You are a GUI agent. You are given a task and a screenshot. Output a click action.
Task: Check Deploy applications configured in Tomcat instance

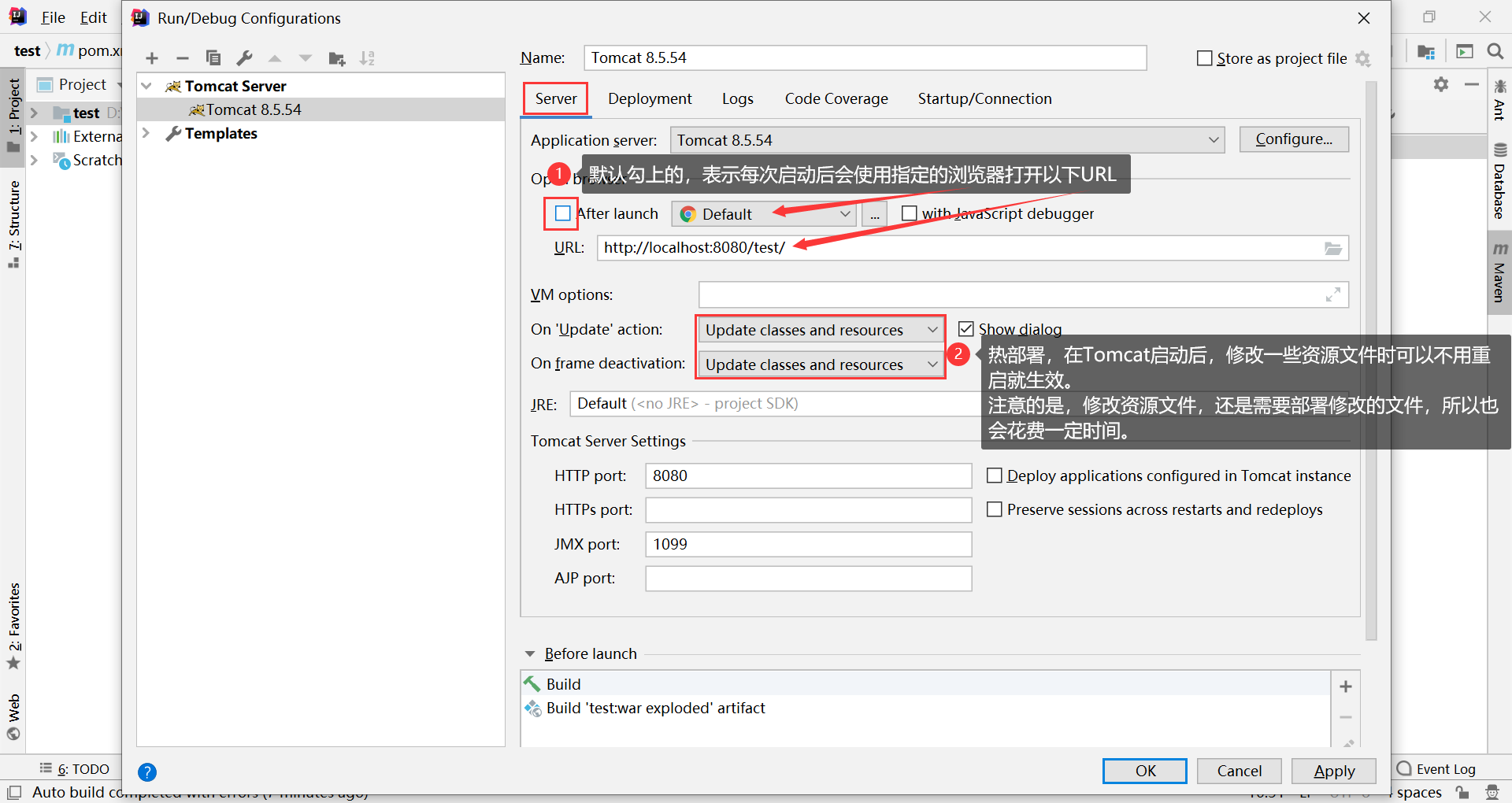pos(995,476)
